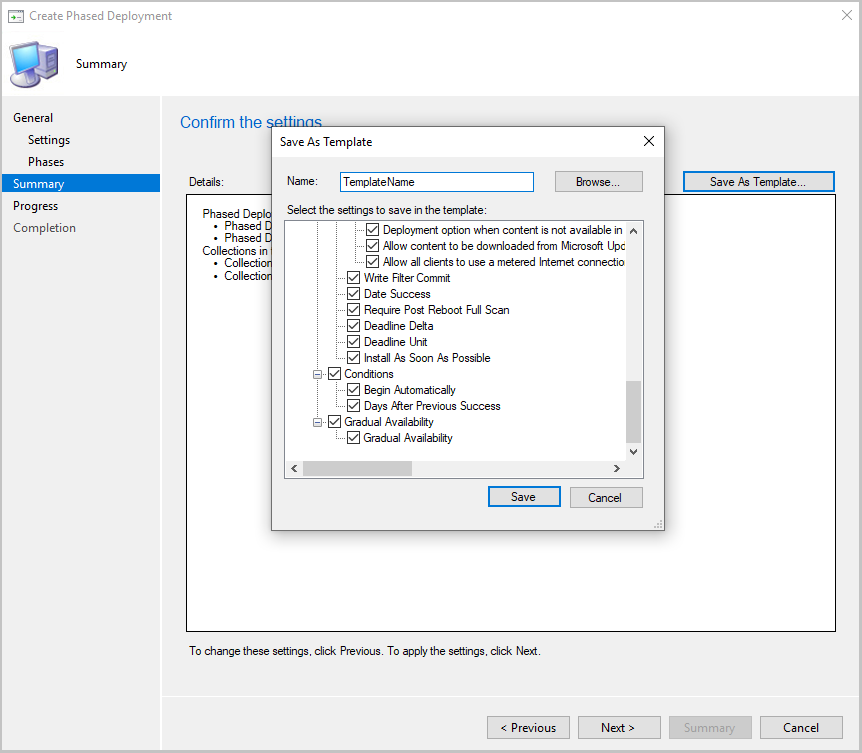The height and width of the screenshot is (753, 862).
Task: Click the < Previous button
Action: (528, 728)
